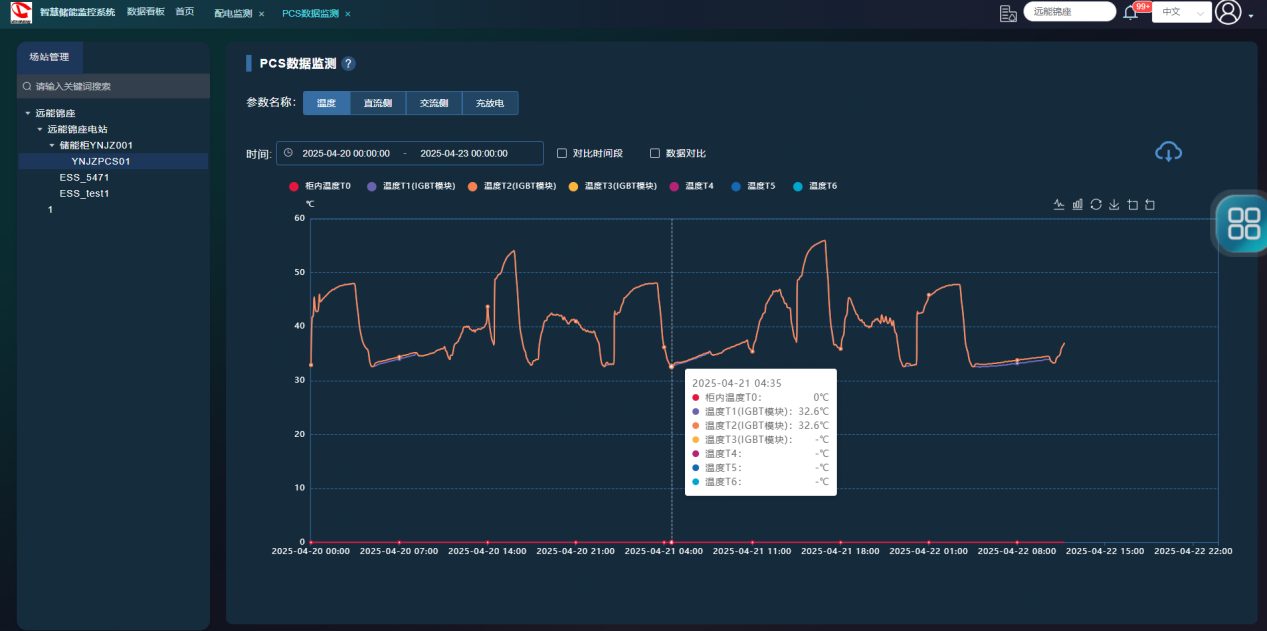1267x631 pixels.
Task: Click the chart restore/refresh icon
Action: [1096, 204]
